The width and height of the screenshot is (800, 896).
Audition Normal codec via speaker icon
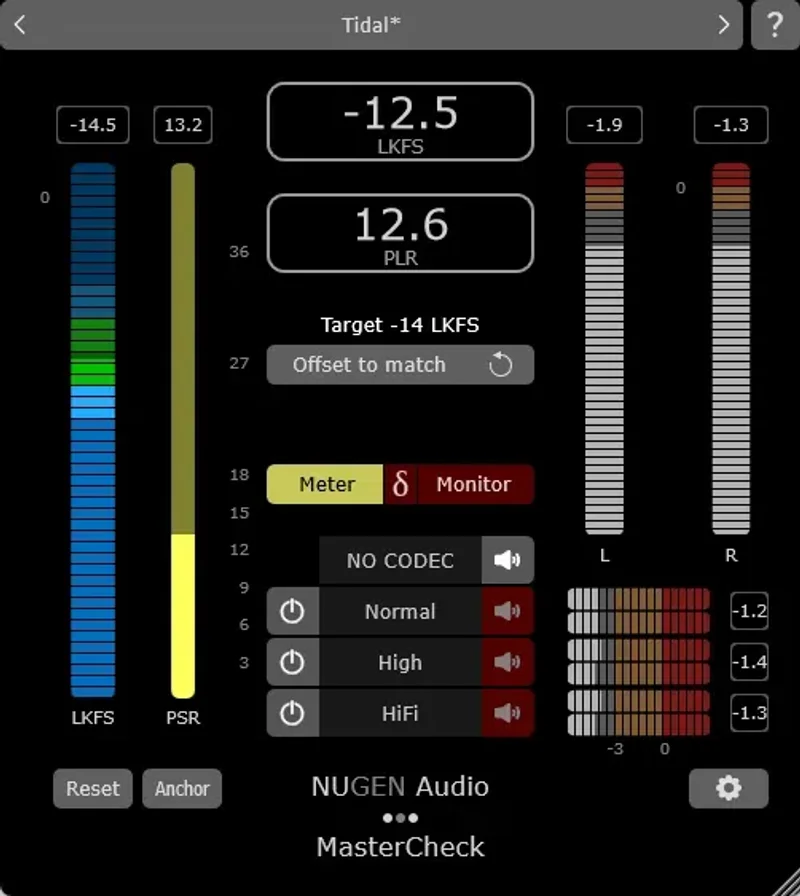point(507,611)
